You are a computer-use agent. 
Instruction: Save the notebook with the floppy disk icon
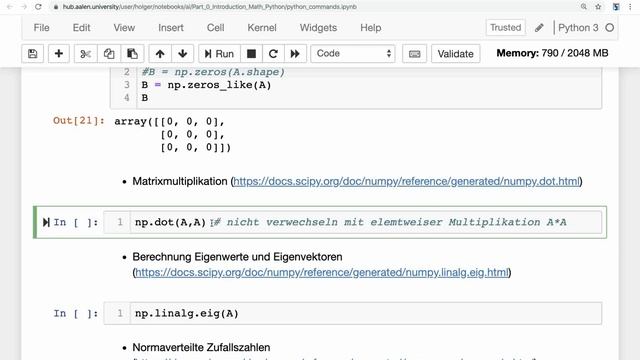(33, 53)
